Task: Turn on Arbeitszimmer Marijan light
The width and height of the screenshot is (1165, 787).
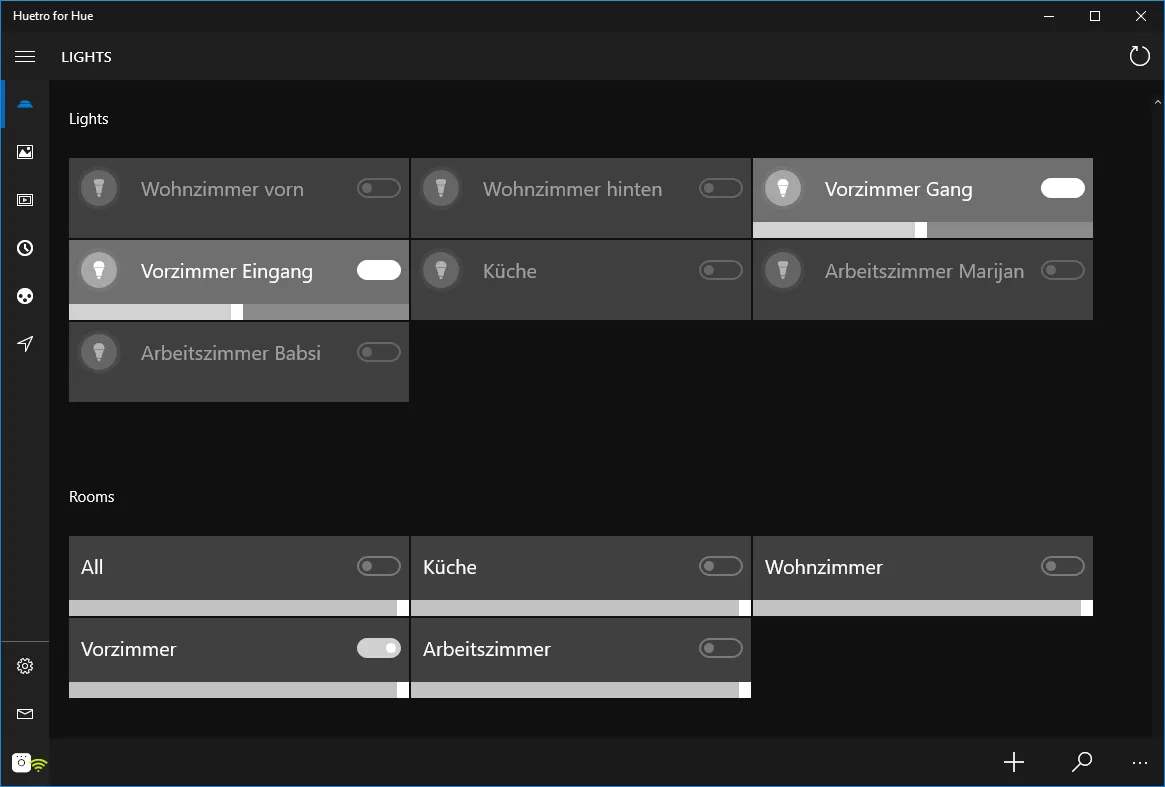Action: [1062, 270]
